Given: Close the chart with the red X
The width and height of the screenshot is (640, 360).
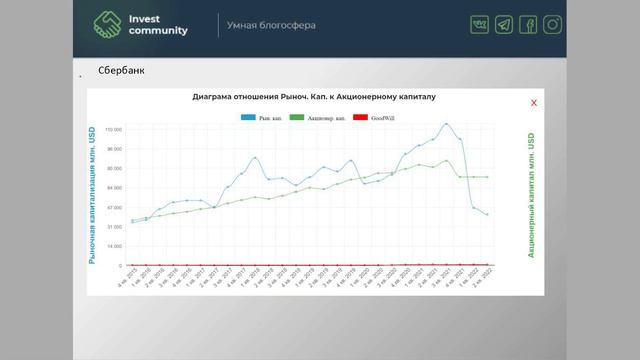Looking at the screenshot, I should [x=533, y=103].
